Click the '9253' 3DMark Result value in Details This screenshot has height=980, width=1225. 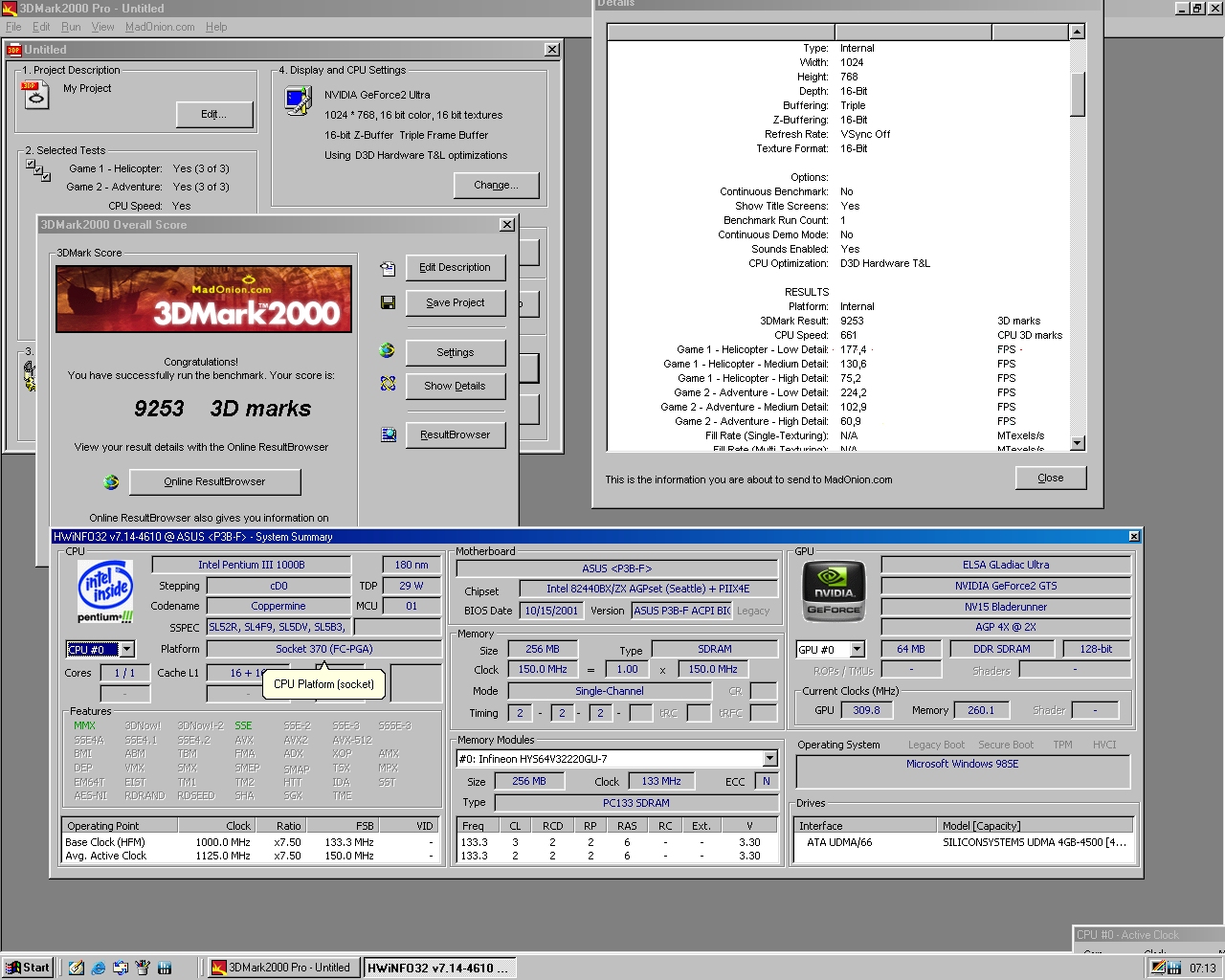[x=852, y=321]
